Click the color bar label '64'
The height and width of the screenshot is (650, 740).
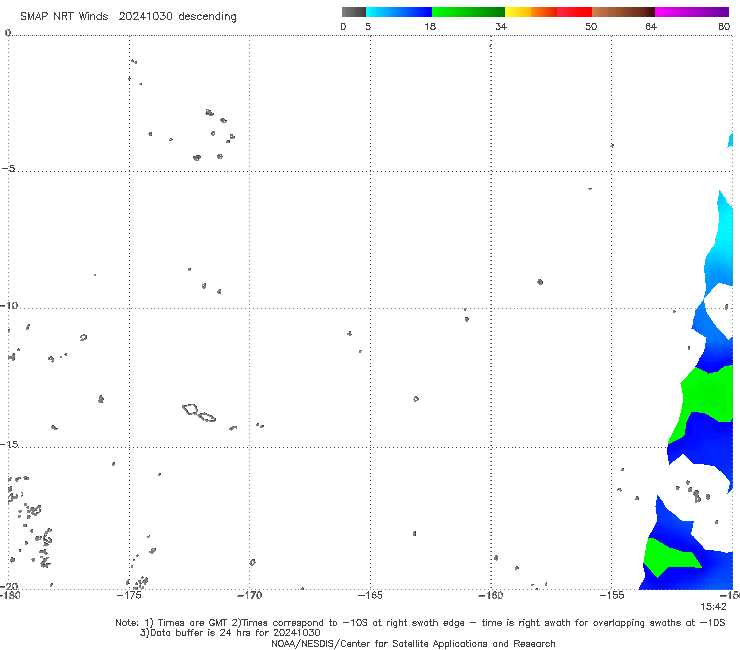pos(651,26)
